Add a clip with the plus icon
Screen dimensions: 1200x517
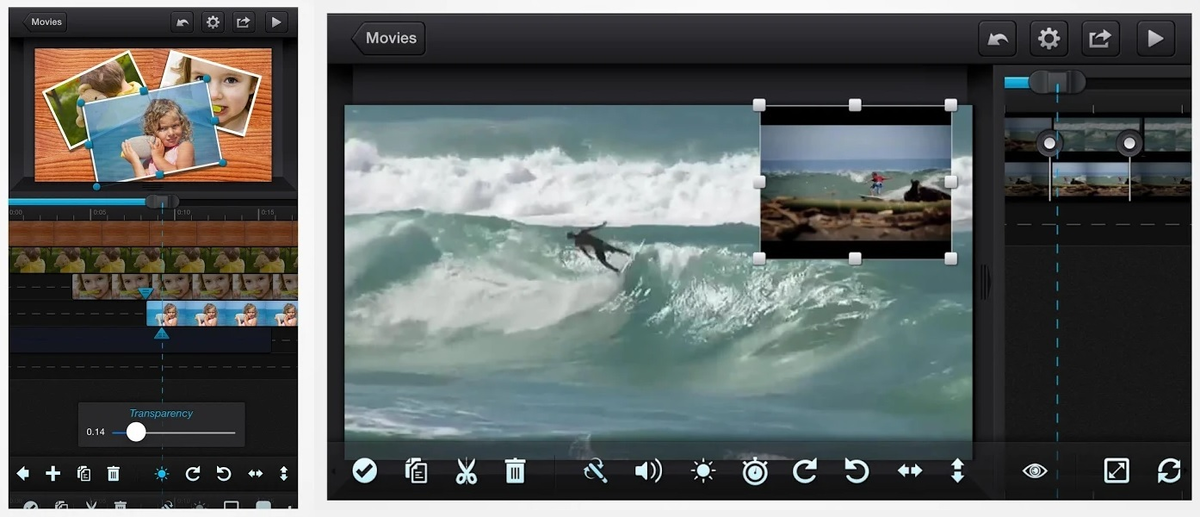coord(53,473)
